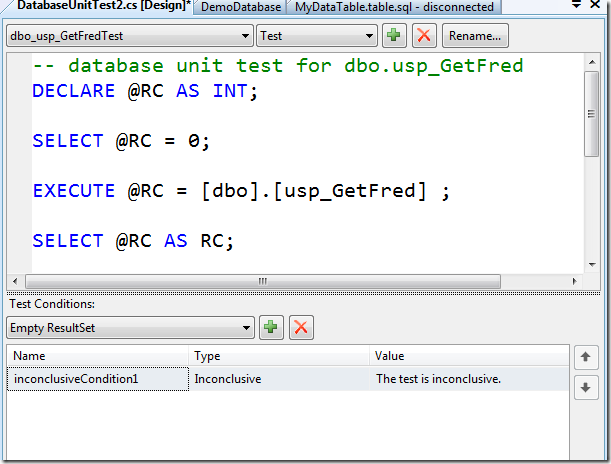The width and height of the screenshot is (611, 464).
Task: Click the vertical scrollbar down arrow
Action: tap(592, 265)
